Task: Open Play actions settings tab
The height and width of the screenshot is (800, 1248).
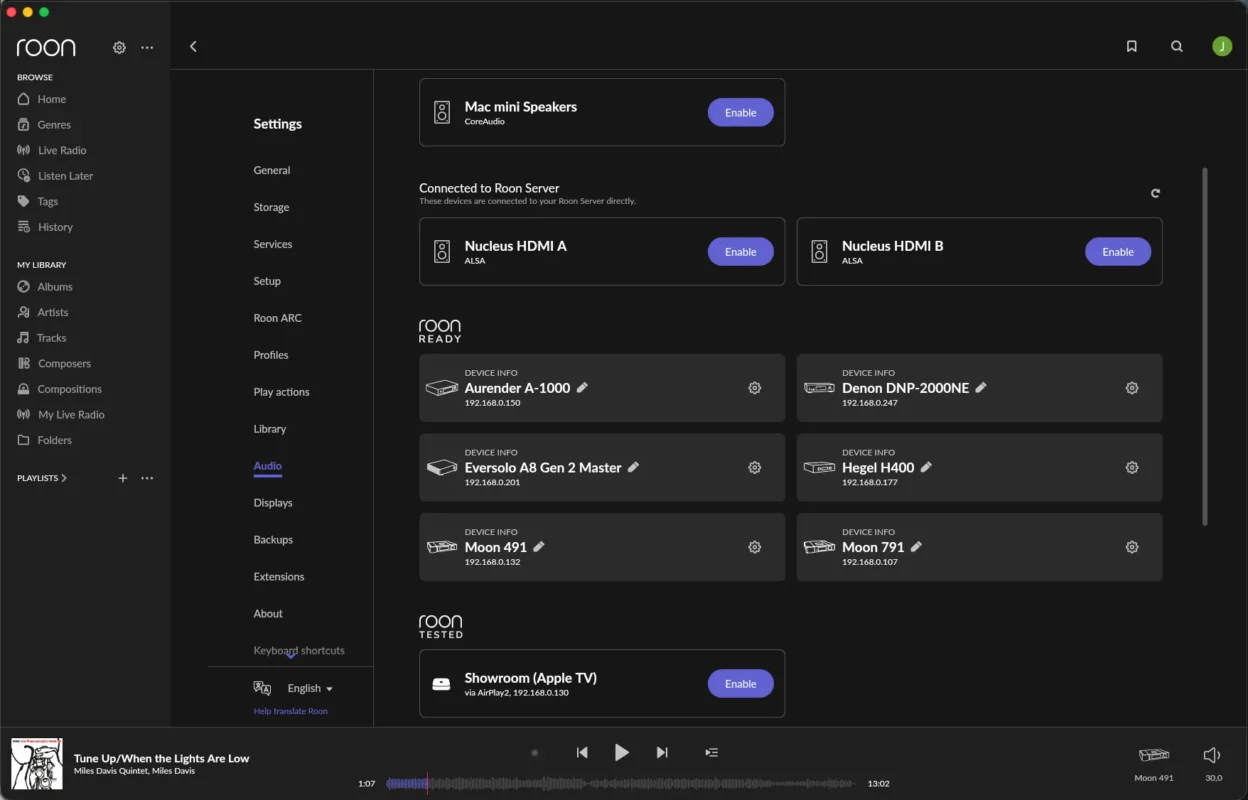Action: 282,392
